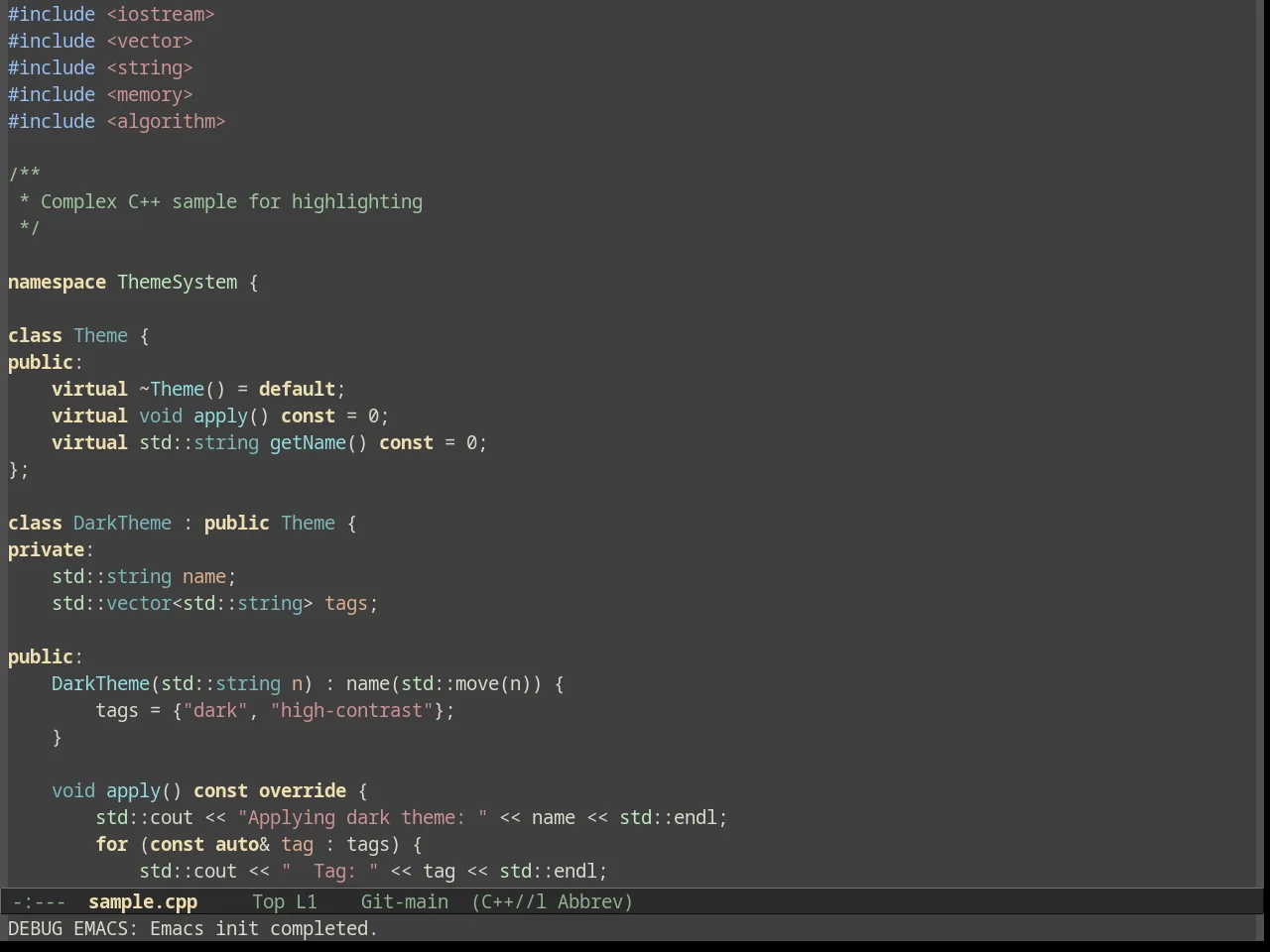Screen dimensions: 1270x952
Task: Click the string "high-contrast"
Action: click(351, 711)
